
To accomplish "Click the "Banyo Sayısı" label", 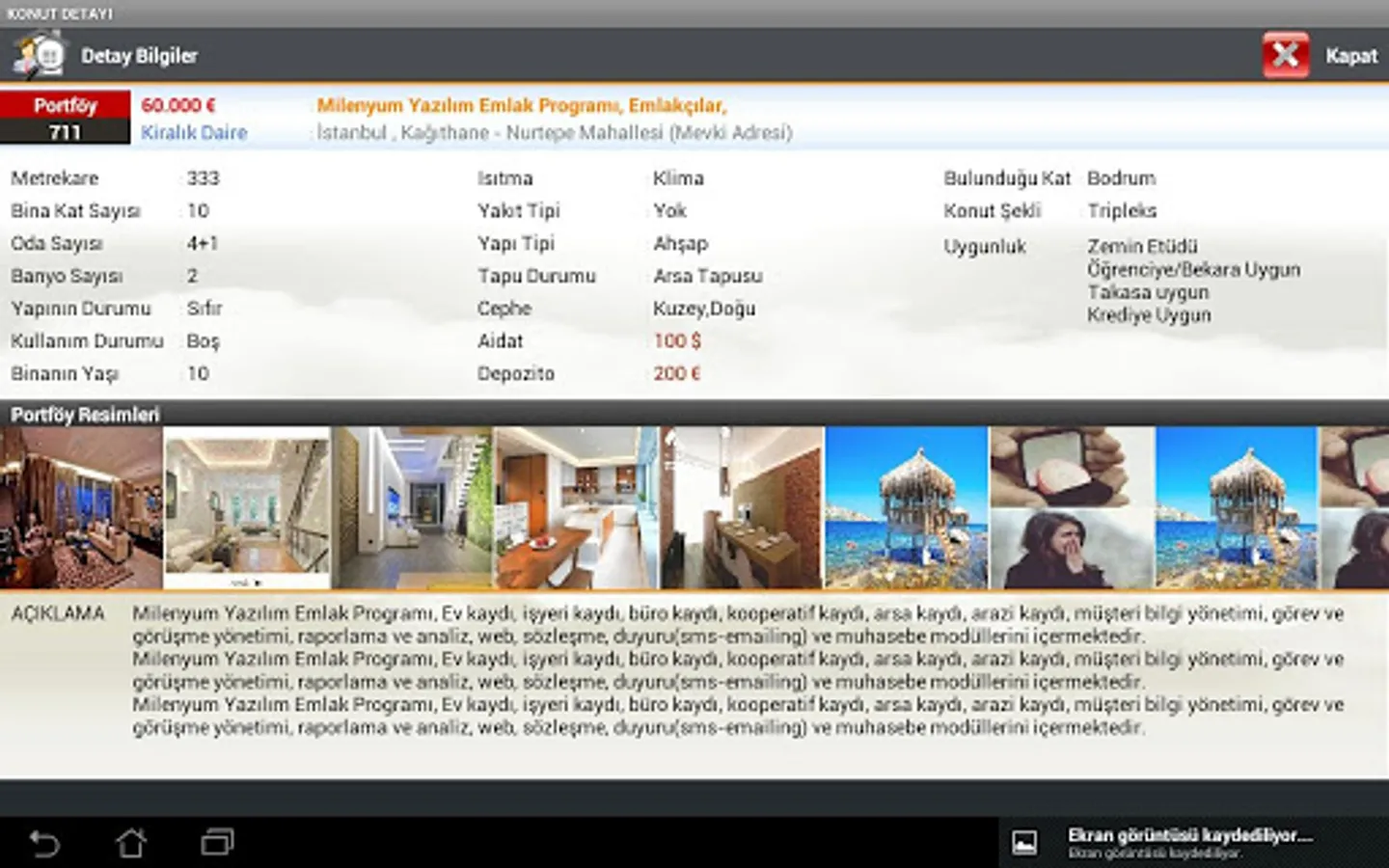I will coord(67,277).
